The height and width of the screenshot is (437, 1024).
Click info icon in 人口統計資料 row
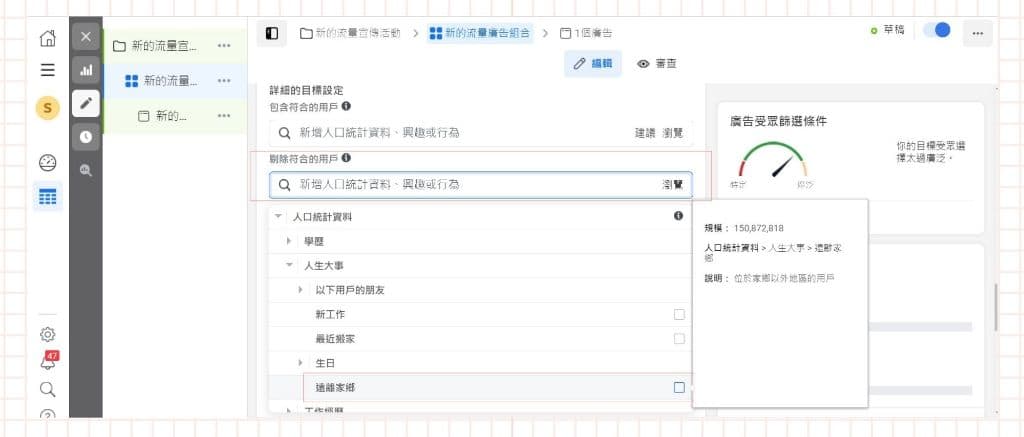point(679,216)
